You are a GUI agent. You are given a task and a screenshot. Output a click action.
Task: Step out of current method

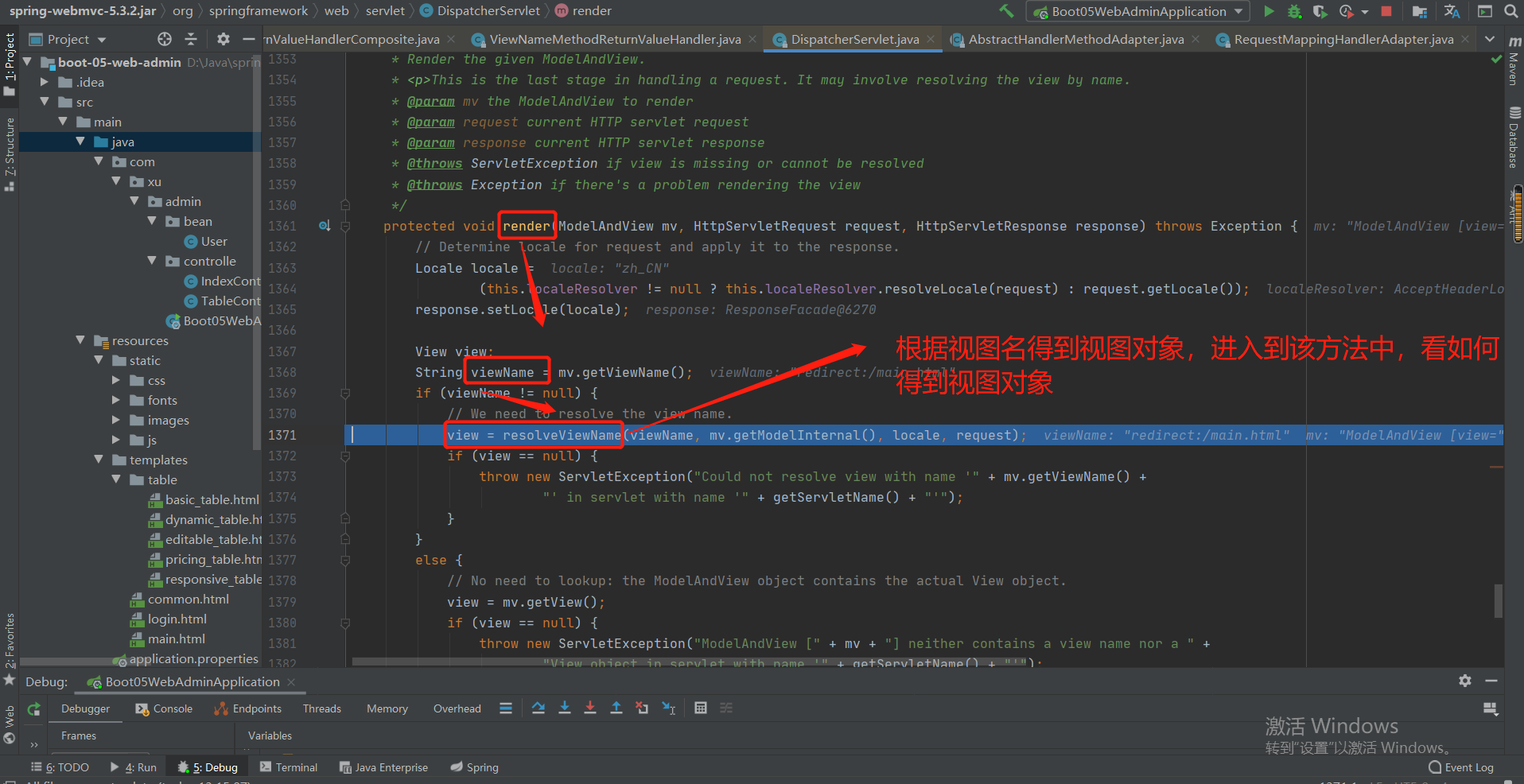tap(616, 708)
